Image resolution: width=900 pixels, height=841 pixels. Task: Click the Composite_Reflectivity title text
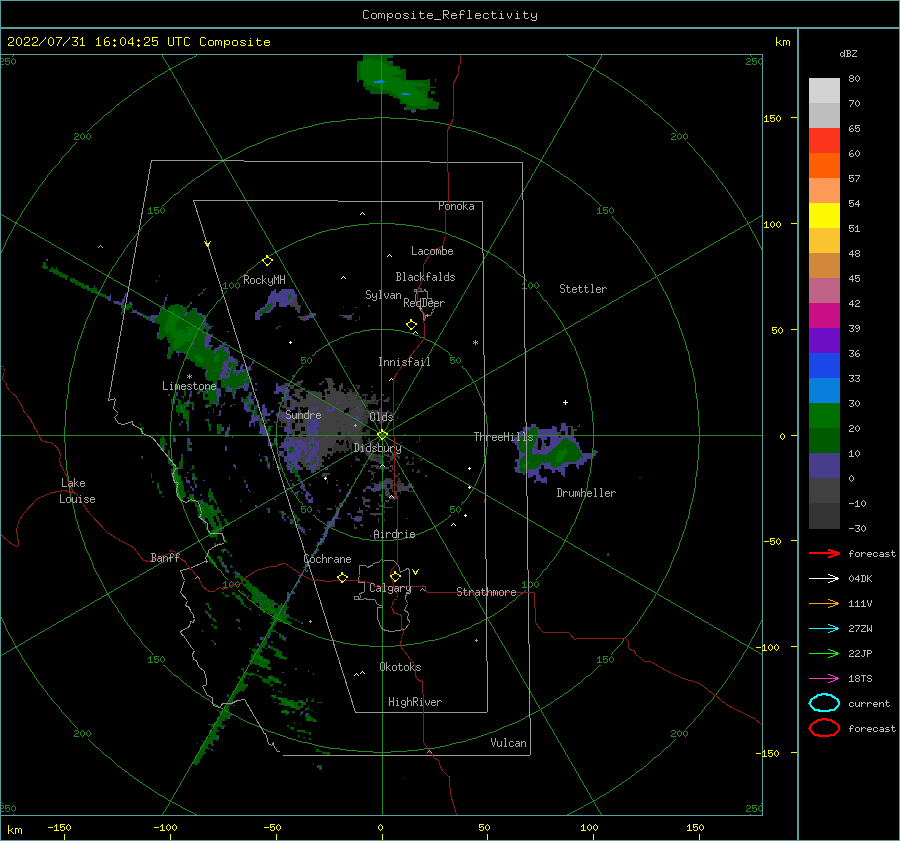(x=449, y=15)
